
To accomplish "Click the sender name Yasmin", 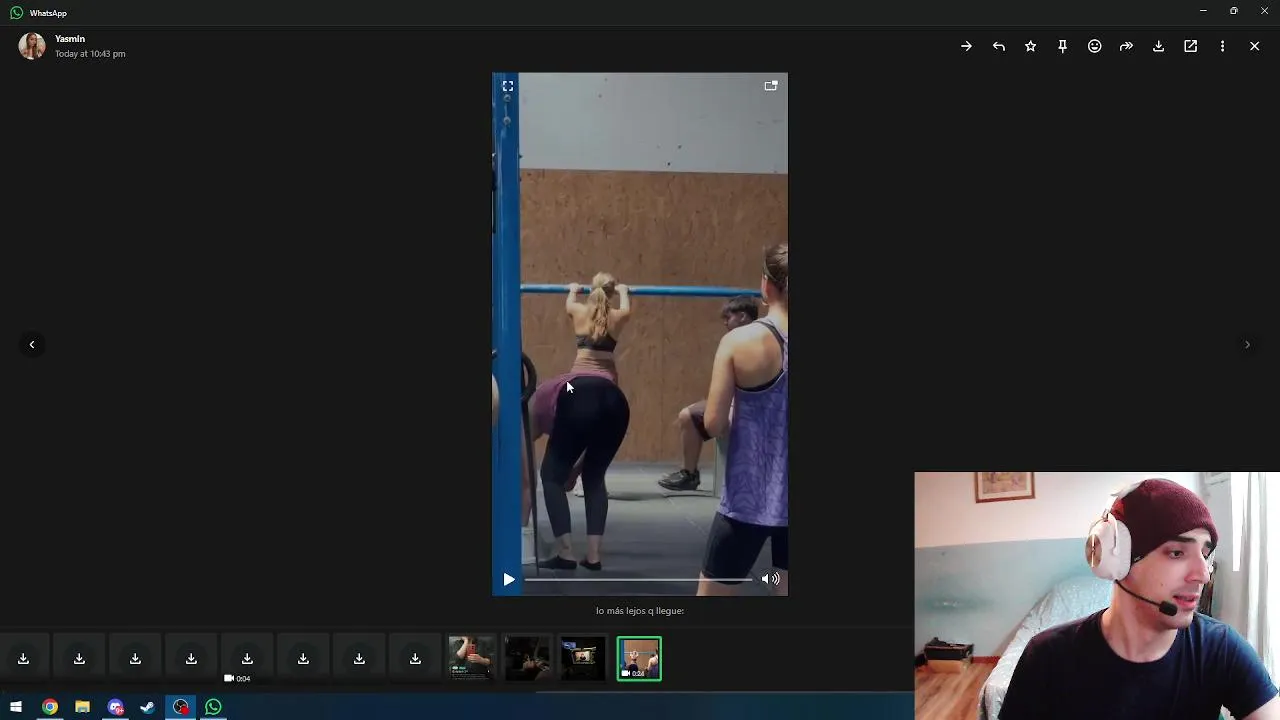I will pos(70,39).
